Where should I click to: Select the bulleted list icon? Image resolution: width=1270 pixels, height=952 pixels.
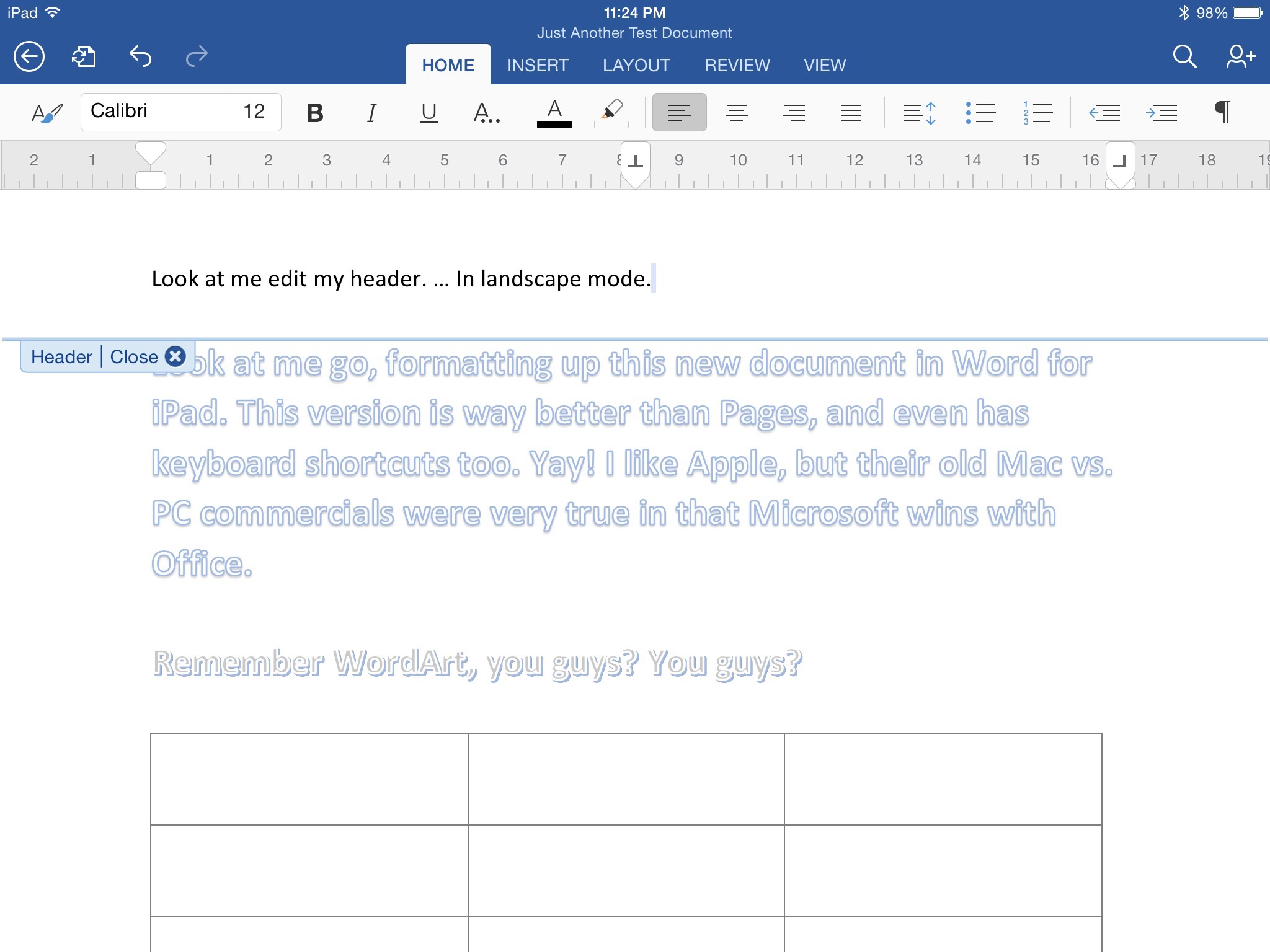pyautogui.click(x=980, y=112)
